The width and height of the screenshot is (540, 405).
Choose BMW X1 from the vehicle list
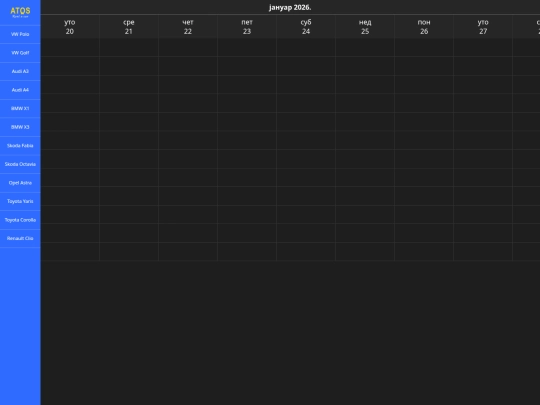[x=20, y=108]
